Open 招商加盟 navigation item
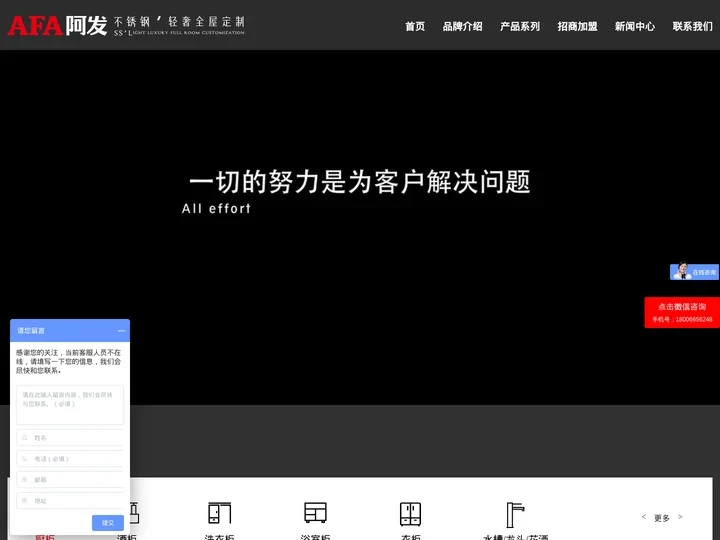Image resolution: width=720 pixels, height=540 pixels. click(577, 26)
